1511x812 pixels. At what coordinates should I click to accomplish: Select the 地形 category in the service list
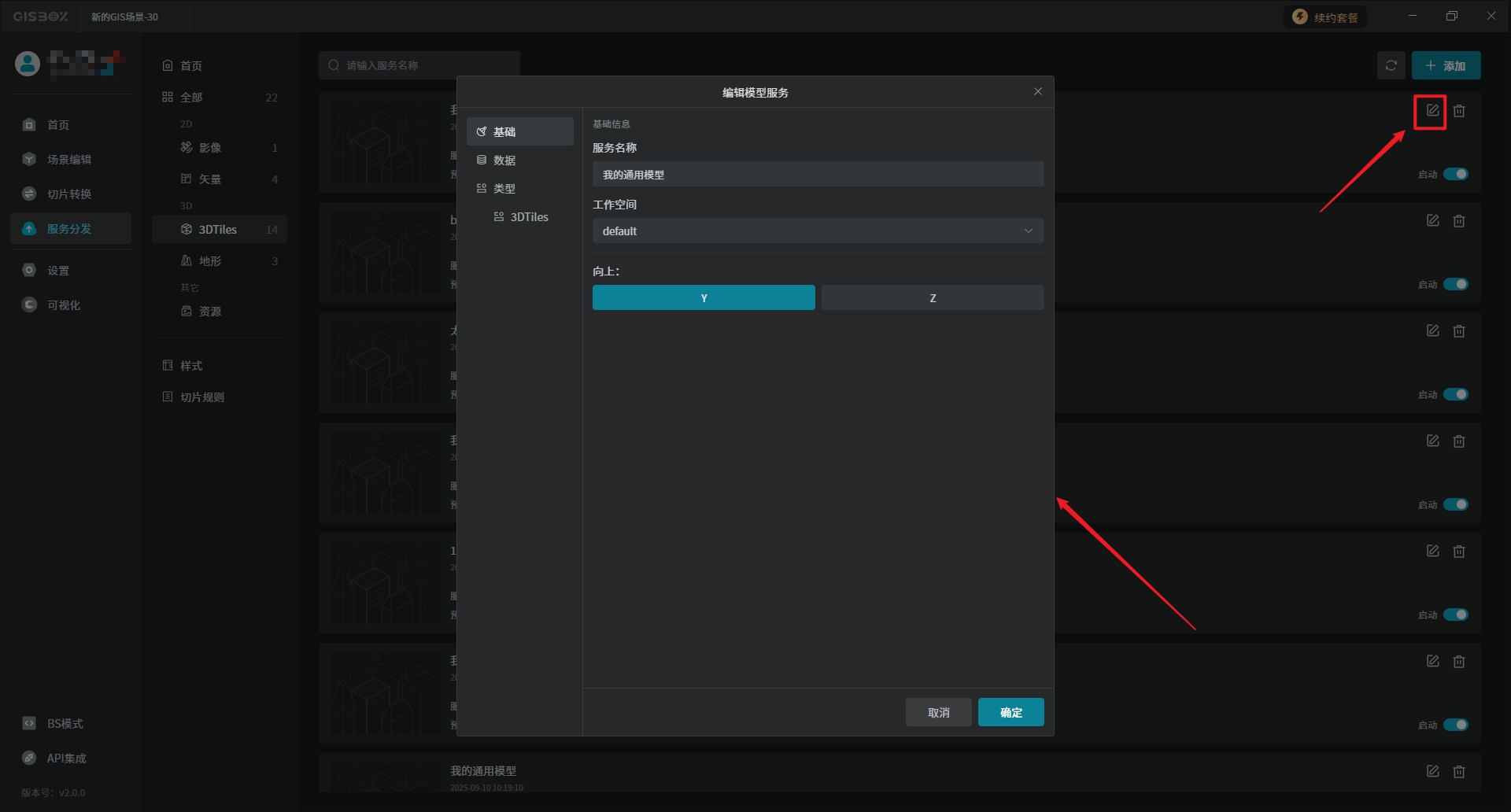point(209,261)
